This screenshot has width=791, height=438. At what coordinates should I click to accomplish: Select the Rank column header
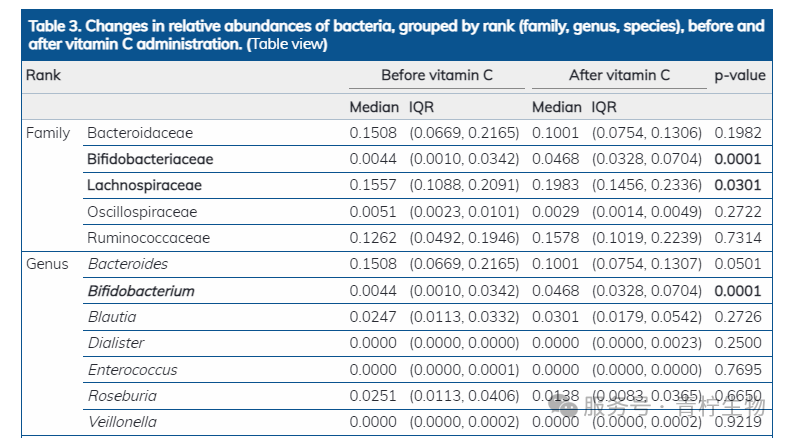pyautogui.click(x=43, y=75)
